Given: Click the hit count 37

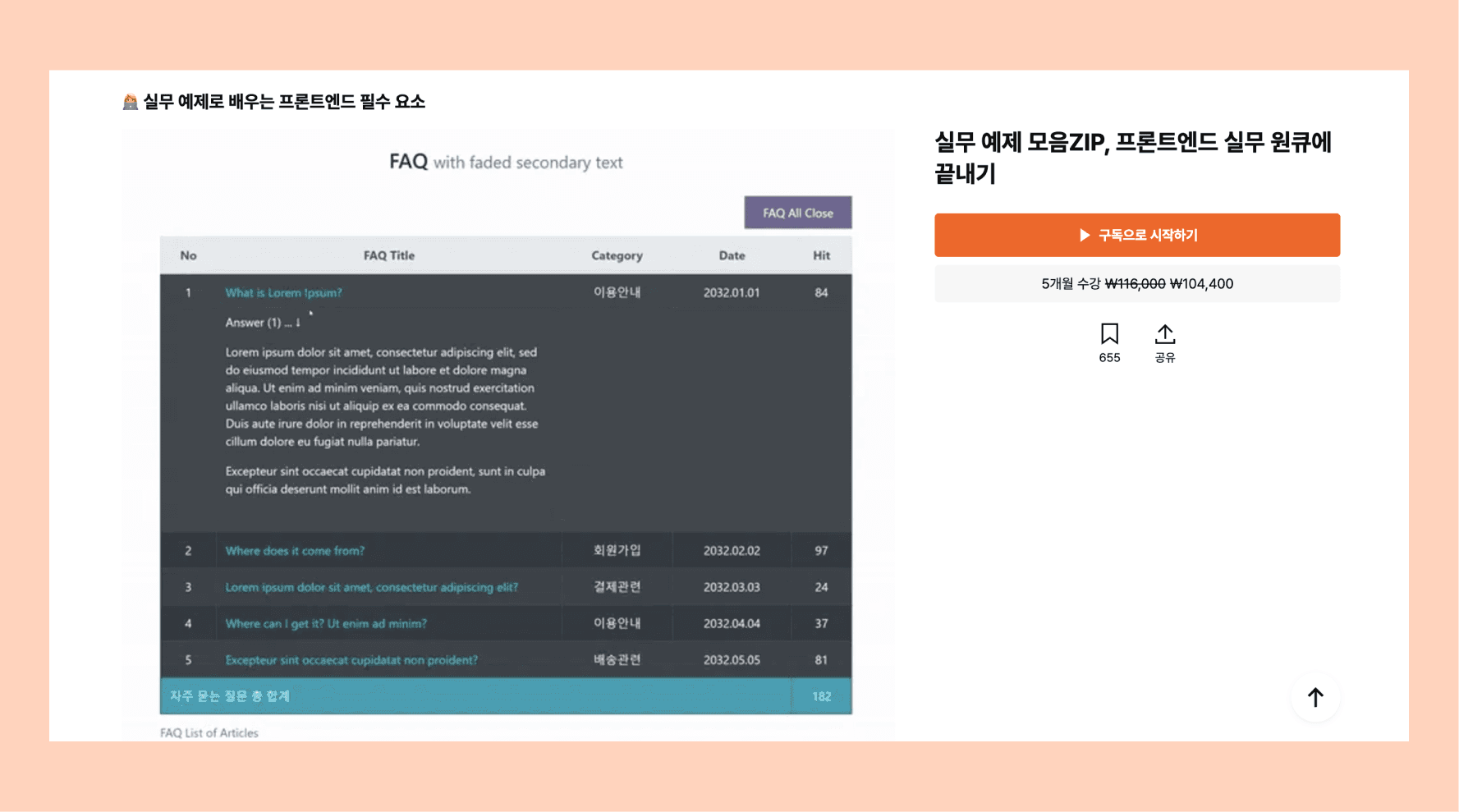Looking at the screenshot, I should (x=821, y=623).
